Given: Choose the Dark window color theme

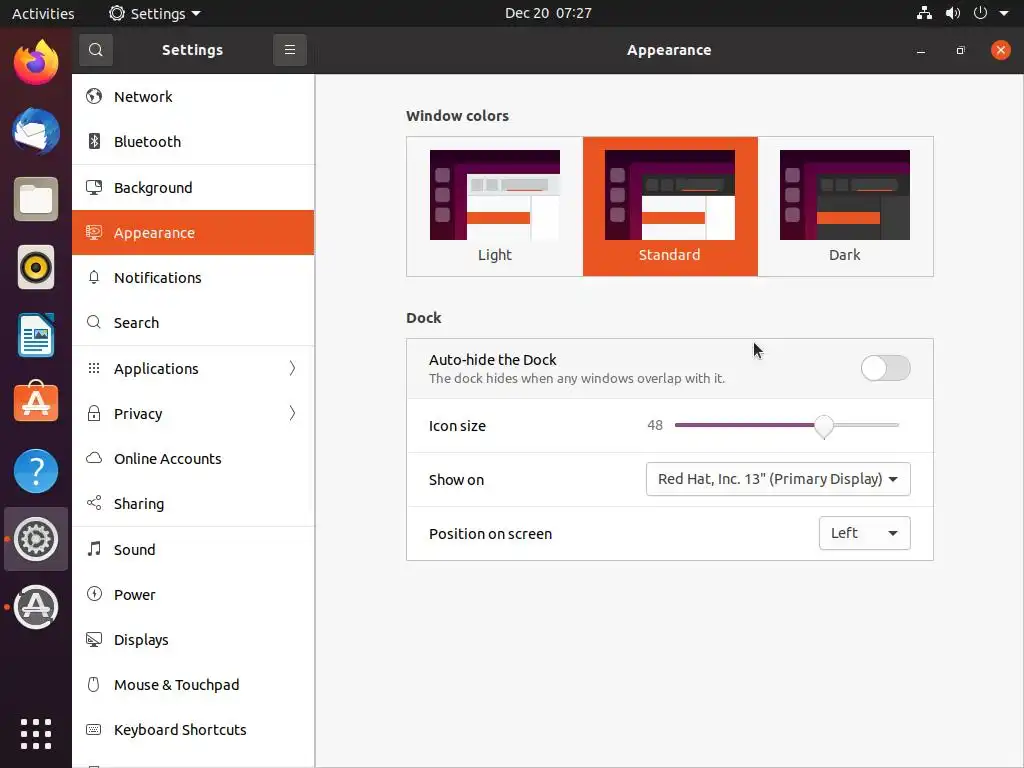Looking at the screenshot, I should 845,206.
